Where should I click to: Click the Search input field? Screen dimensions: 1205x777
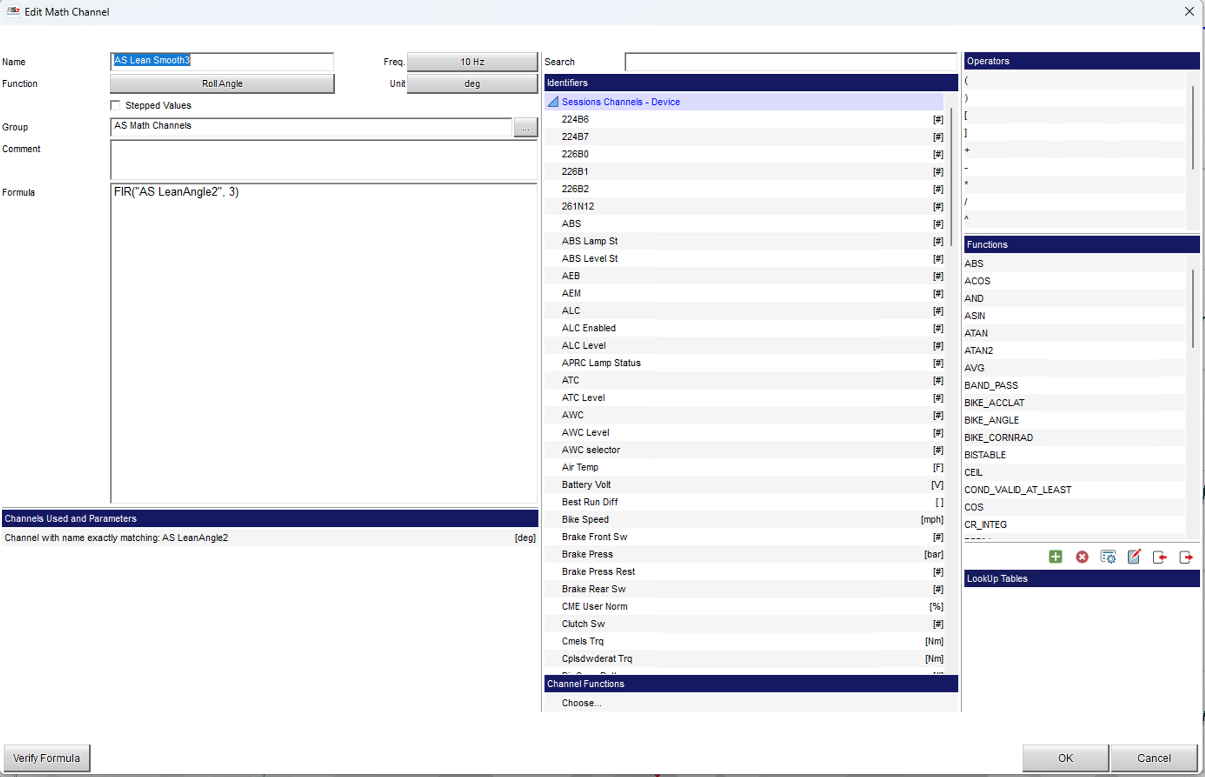pos(791,62)
